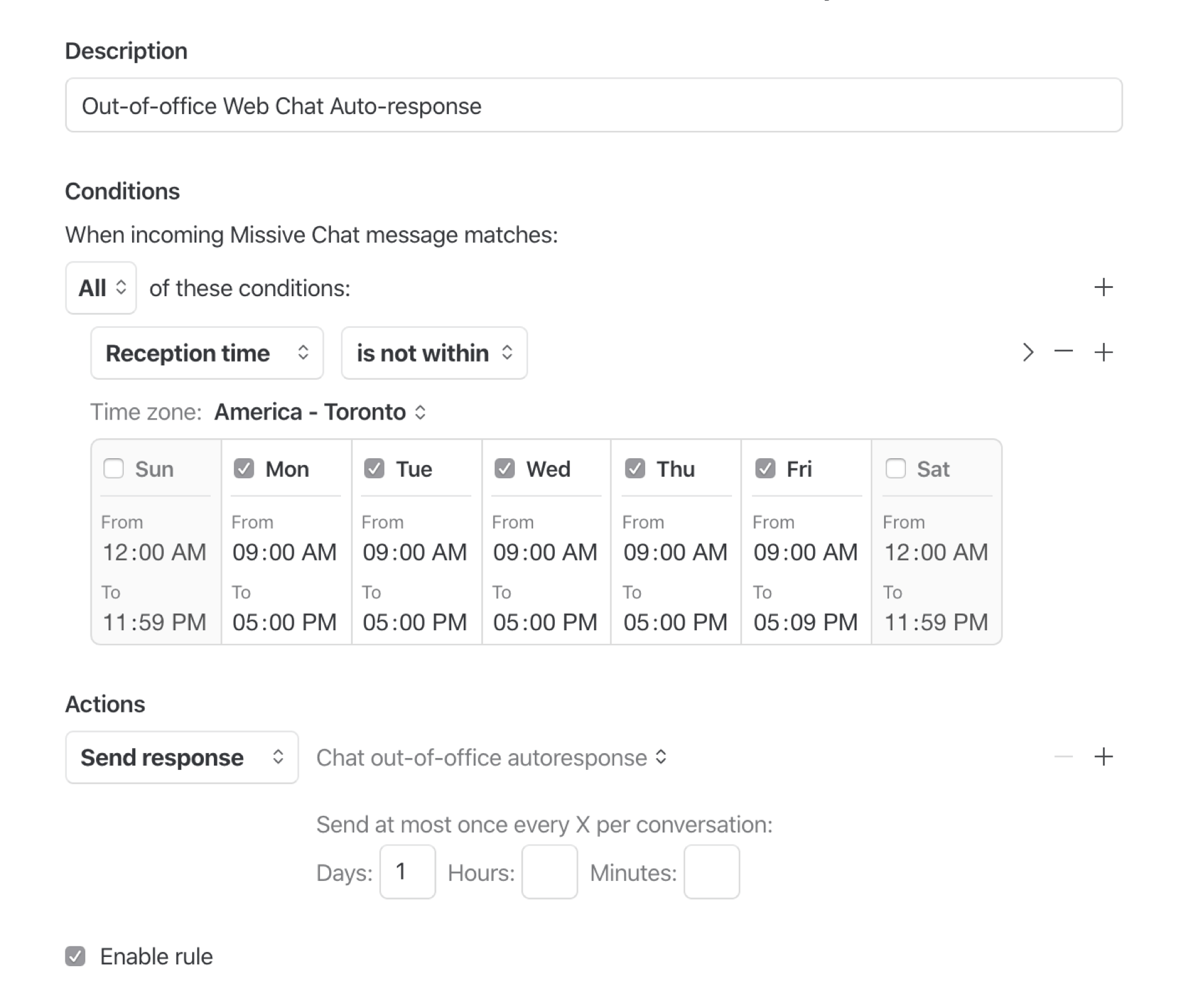1187x1008 pixels.
Task: Remove the Send response action with minus icon
Action: pyautogui.click(x=1064, y=757)
